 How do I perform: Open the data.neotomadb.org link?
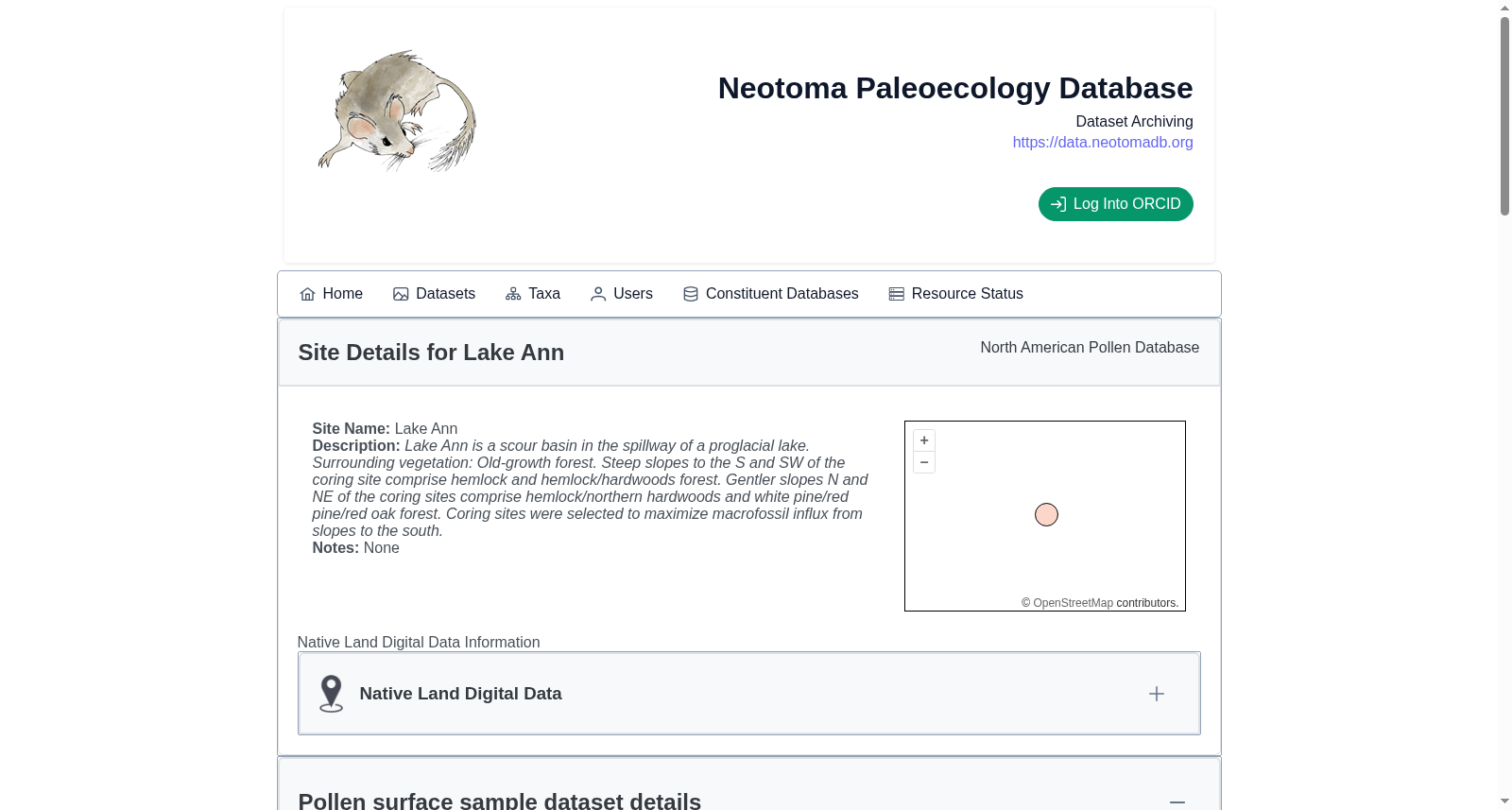point(1103,143)
